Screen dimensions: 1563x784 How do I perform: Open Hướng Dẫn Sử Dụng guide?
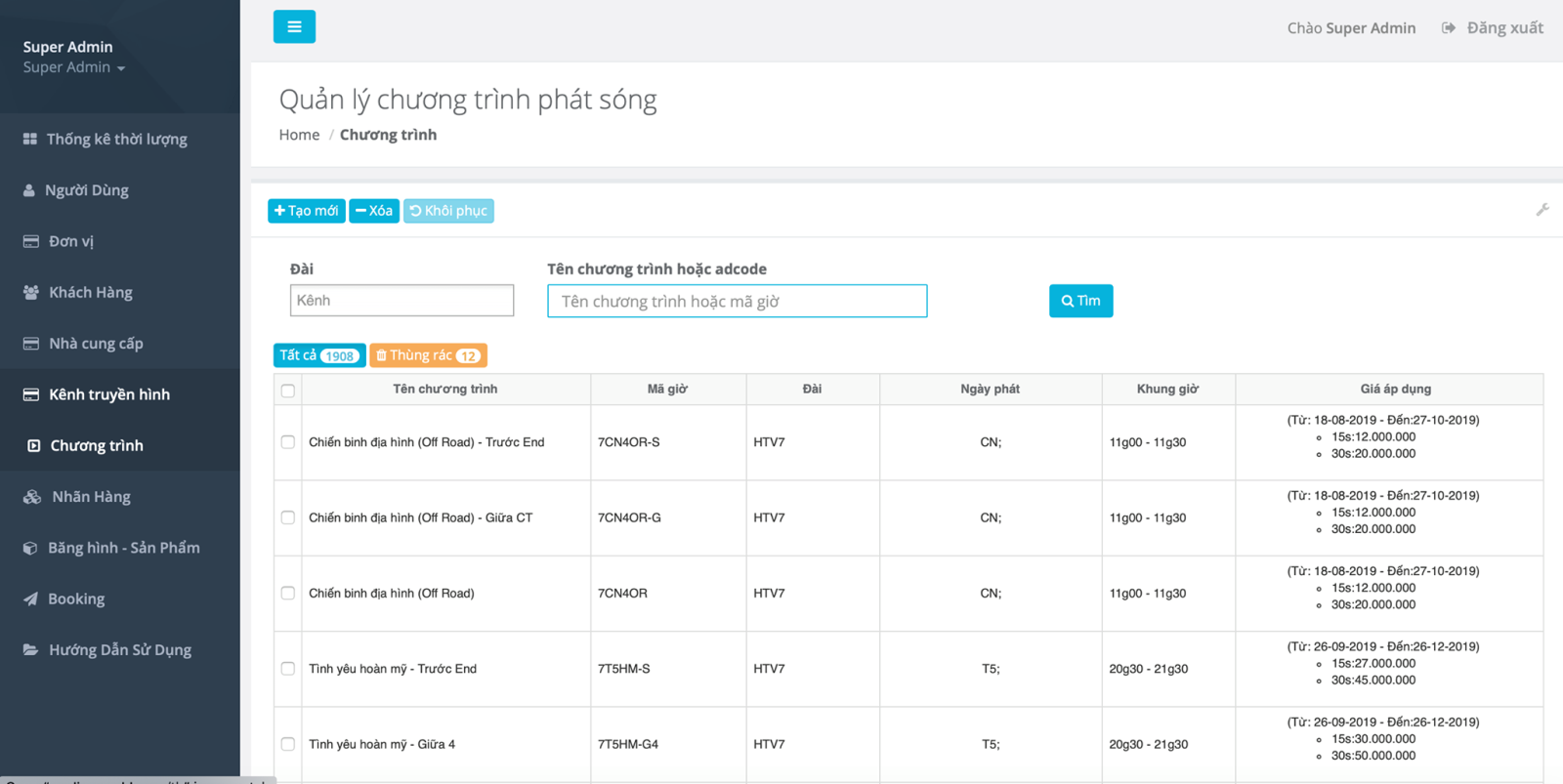point(119,650)
